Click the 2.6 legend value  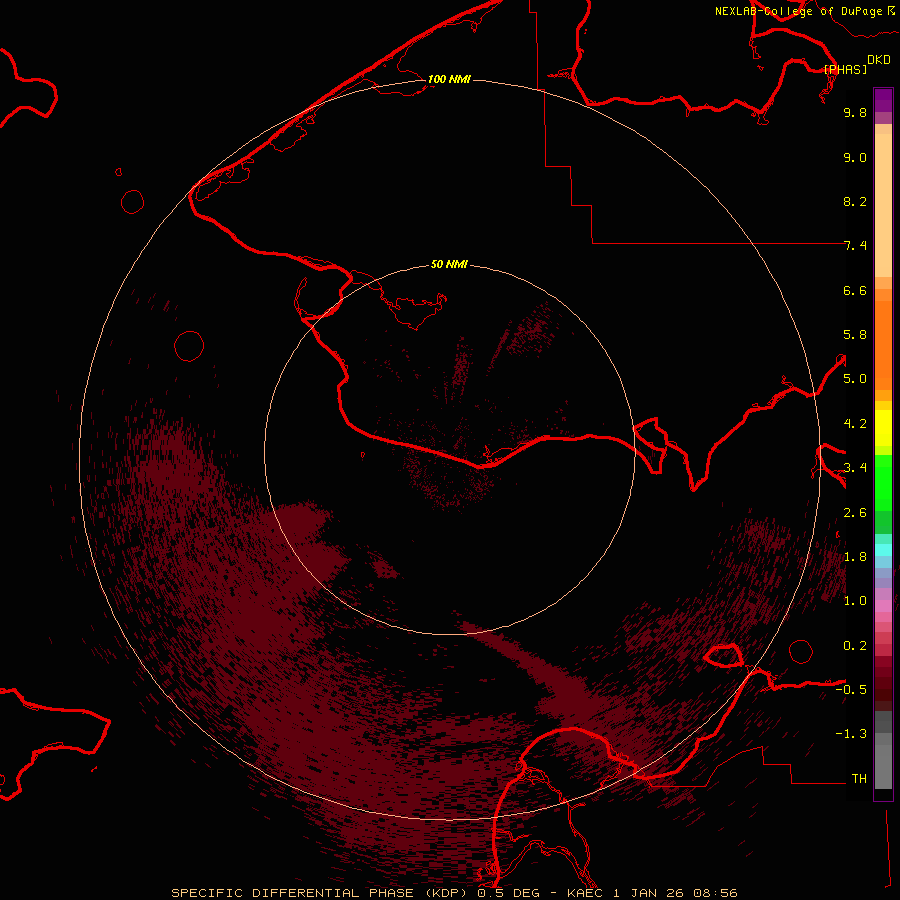click(x=855, y=513)
